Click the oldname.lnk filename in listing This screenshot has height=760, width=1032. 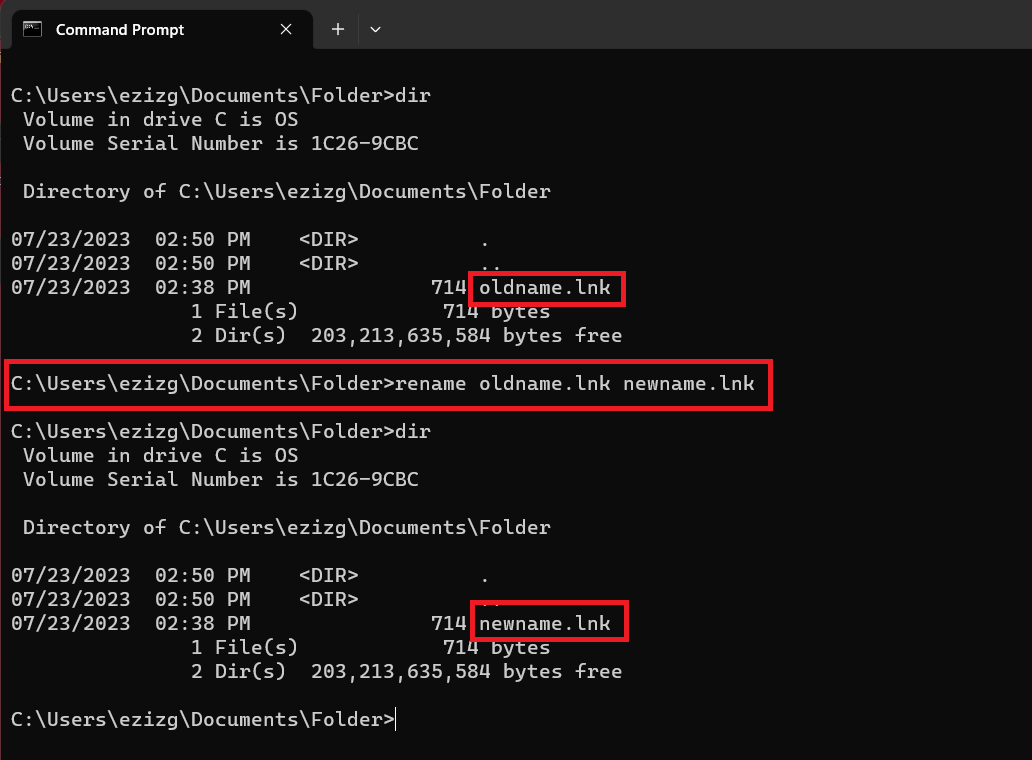pos(545,288)
